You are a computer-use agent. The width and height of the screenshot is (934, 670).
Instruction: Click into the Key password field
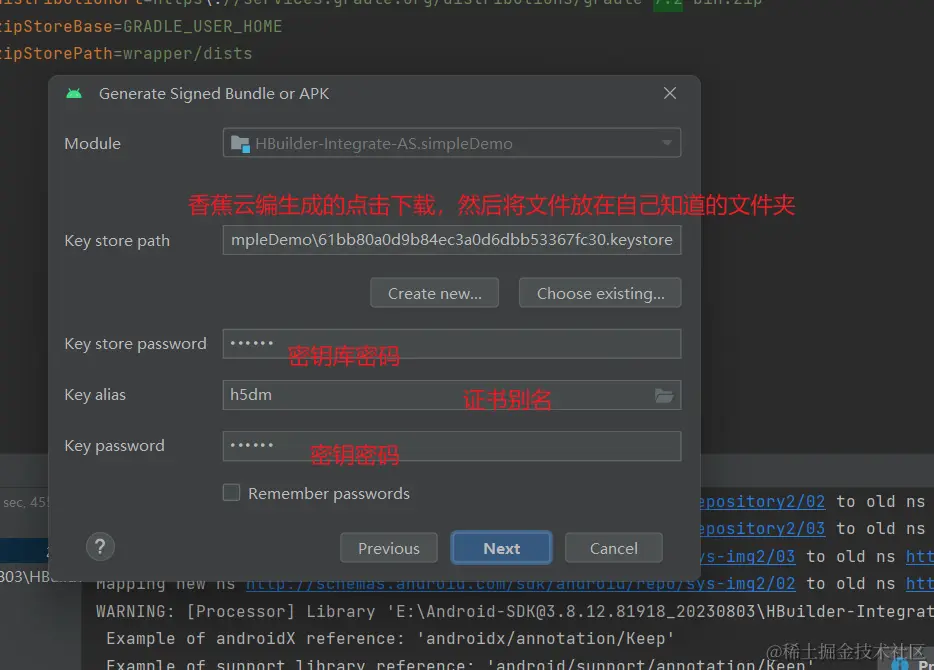[451, 446]
